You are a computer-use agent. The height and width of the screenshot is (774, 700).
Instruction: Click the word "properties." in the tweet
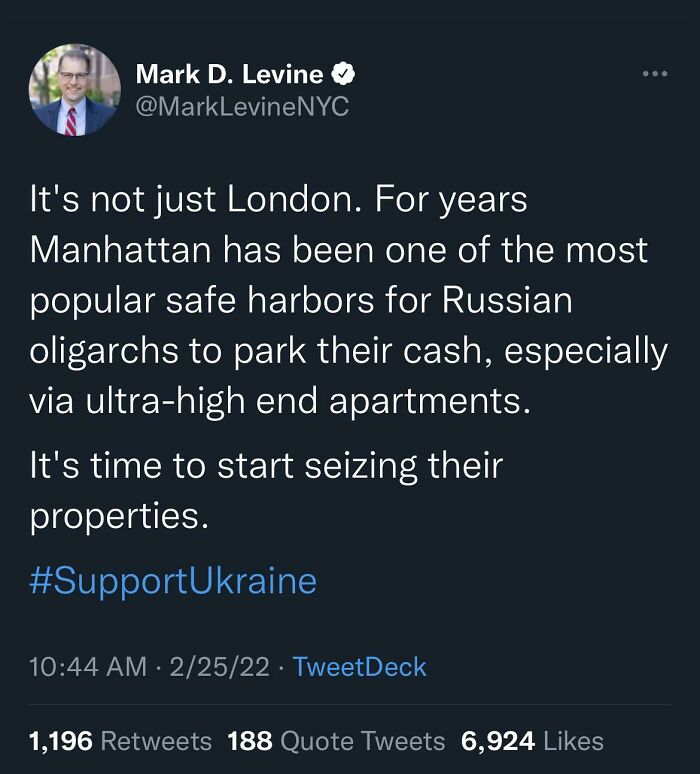tap(120, 516)
